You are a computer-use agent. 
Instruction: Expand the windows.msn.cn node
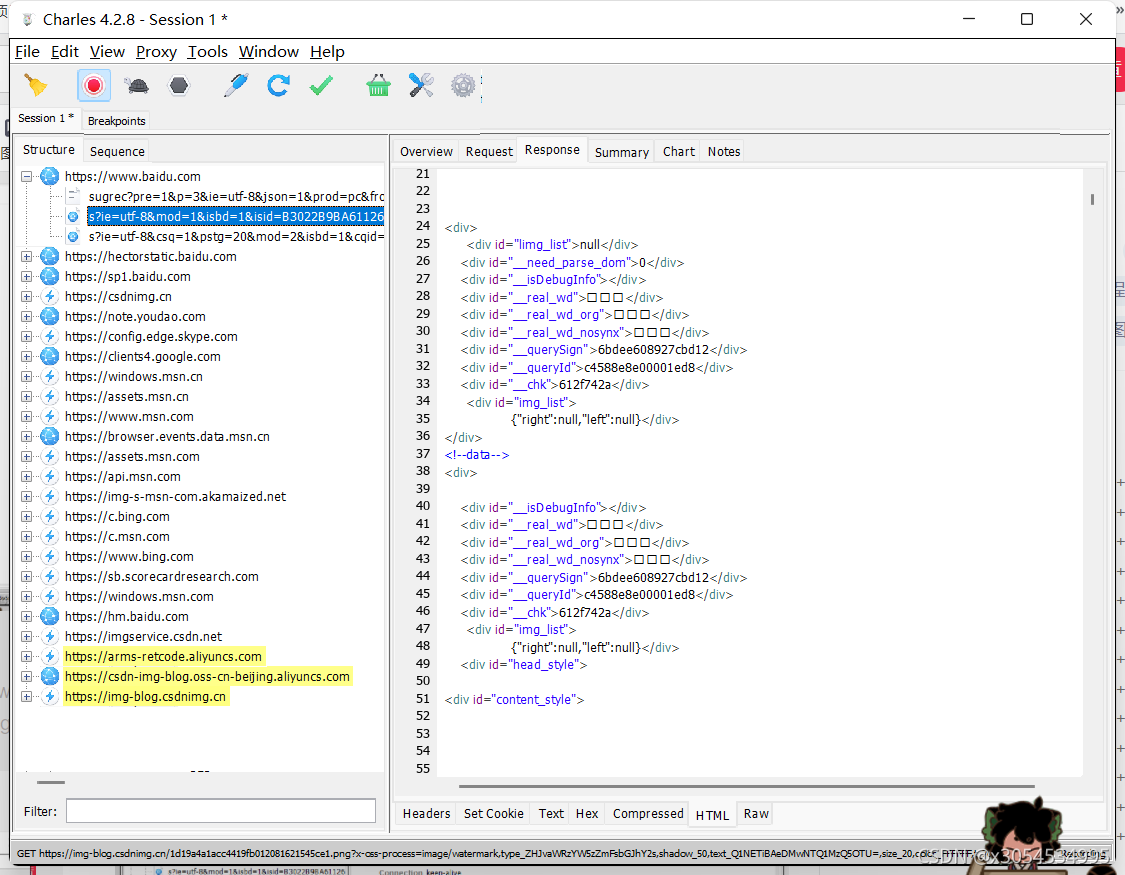pyautogui.click(x=27, y=377)
